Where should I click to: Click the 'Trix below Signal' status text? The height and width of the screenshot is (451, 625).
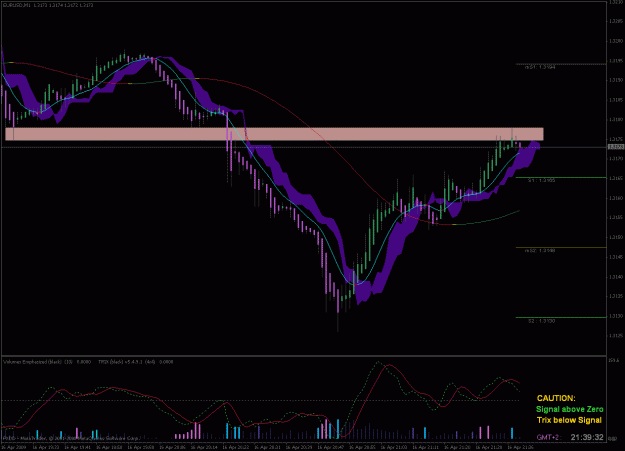(x=569, y=420)
